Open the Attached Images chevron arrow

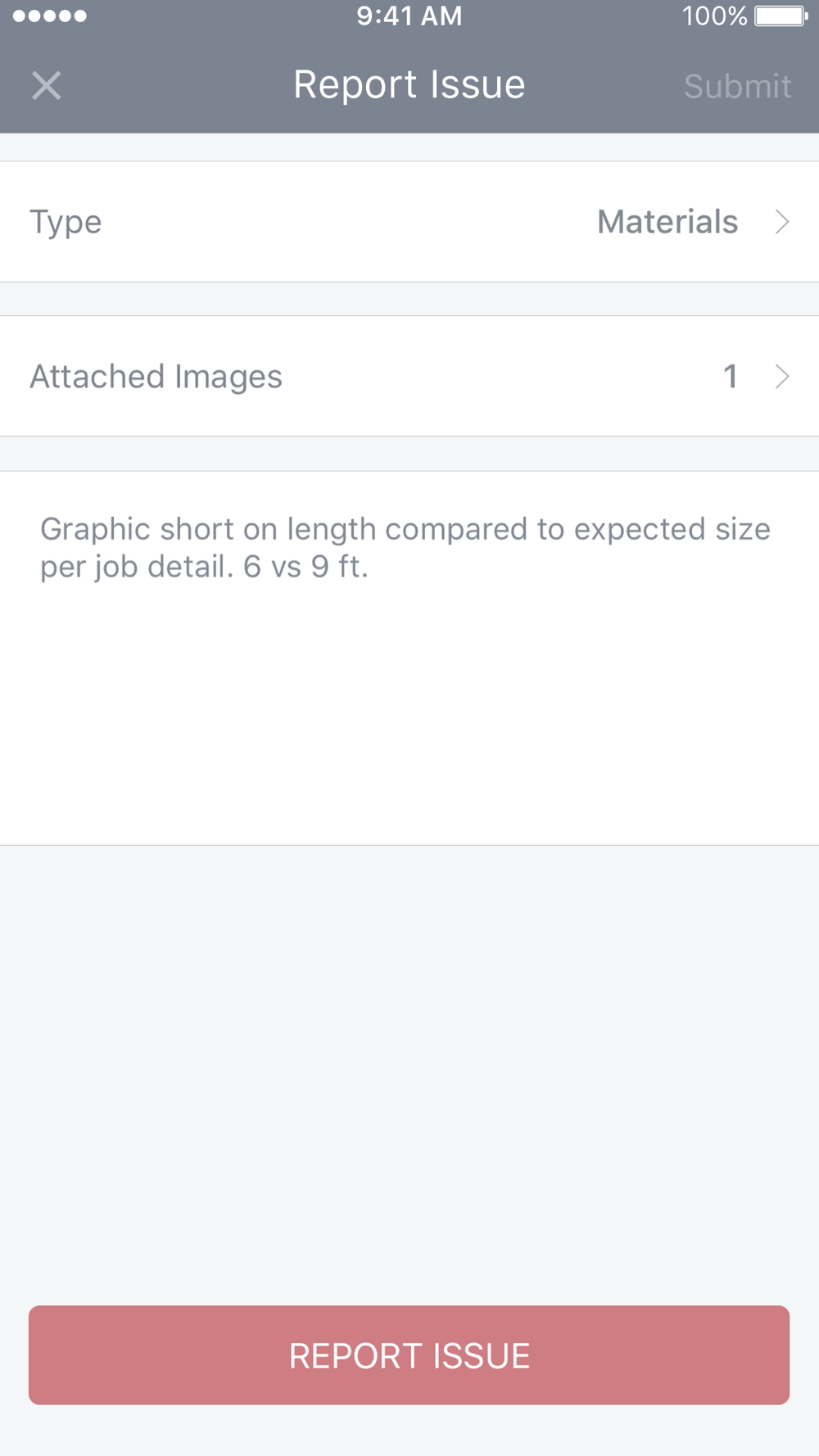tap(782, 377)
